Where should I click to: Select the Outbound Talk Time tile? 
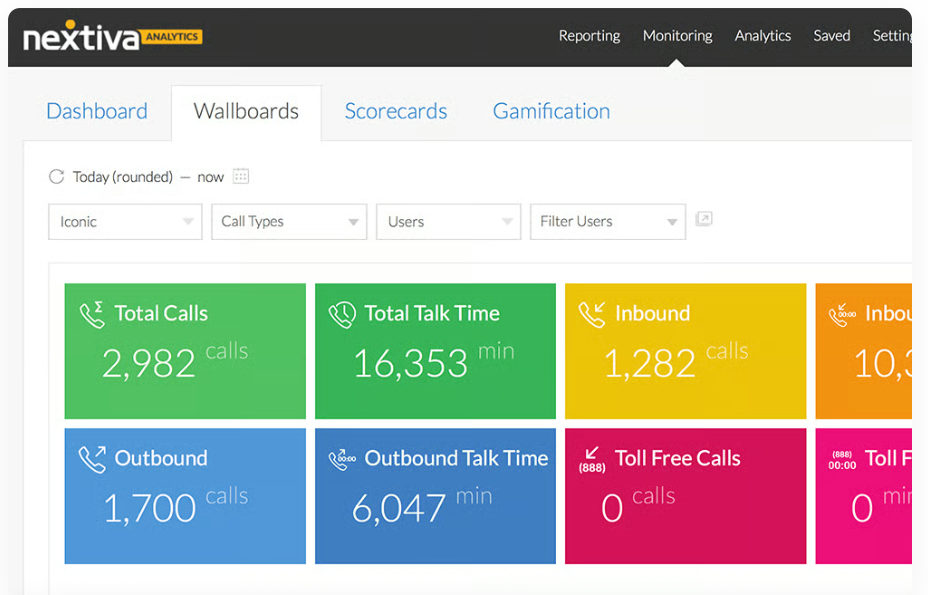click(x=435, y=496)
